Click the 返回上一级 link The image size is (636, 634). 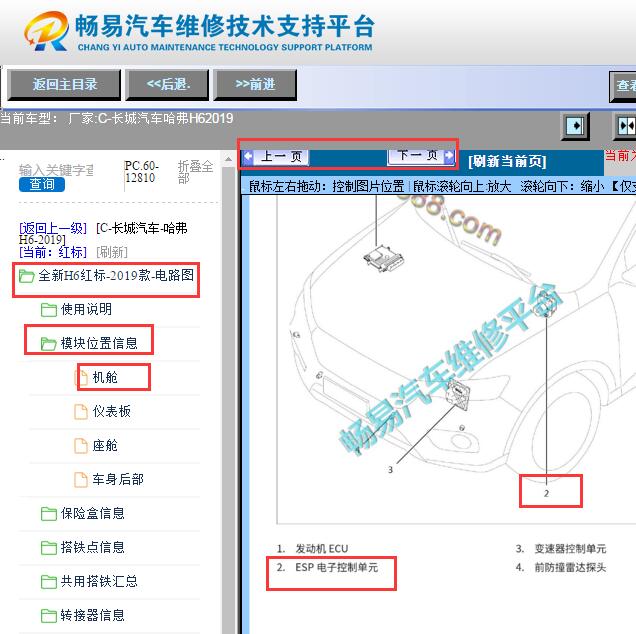coord(53,228)
